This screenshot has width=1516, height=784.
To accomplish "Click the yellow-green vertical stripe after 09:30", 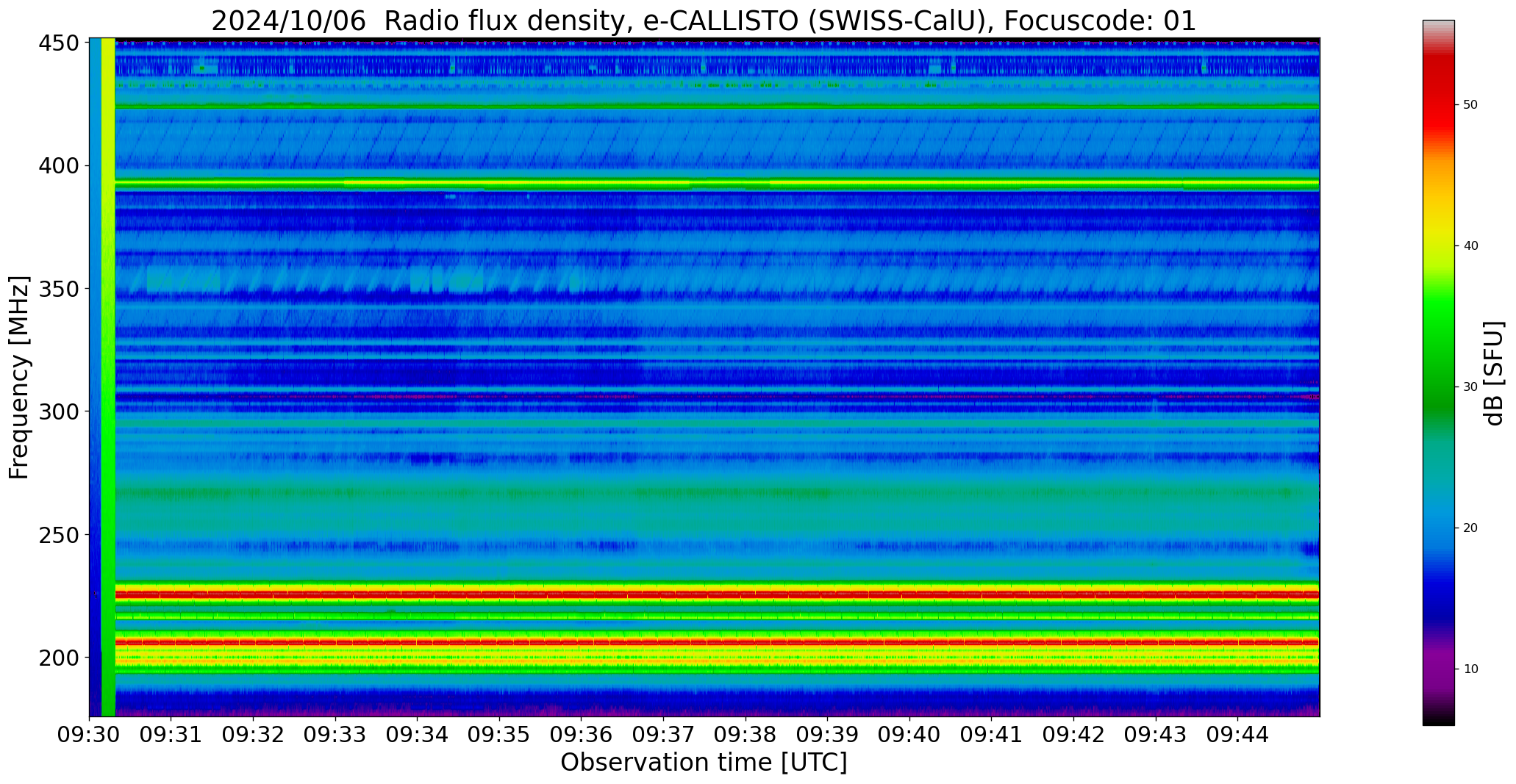I will 108,377.
